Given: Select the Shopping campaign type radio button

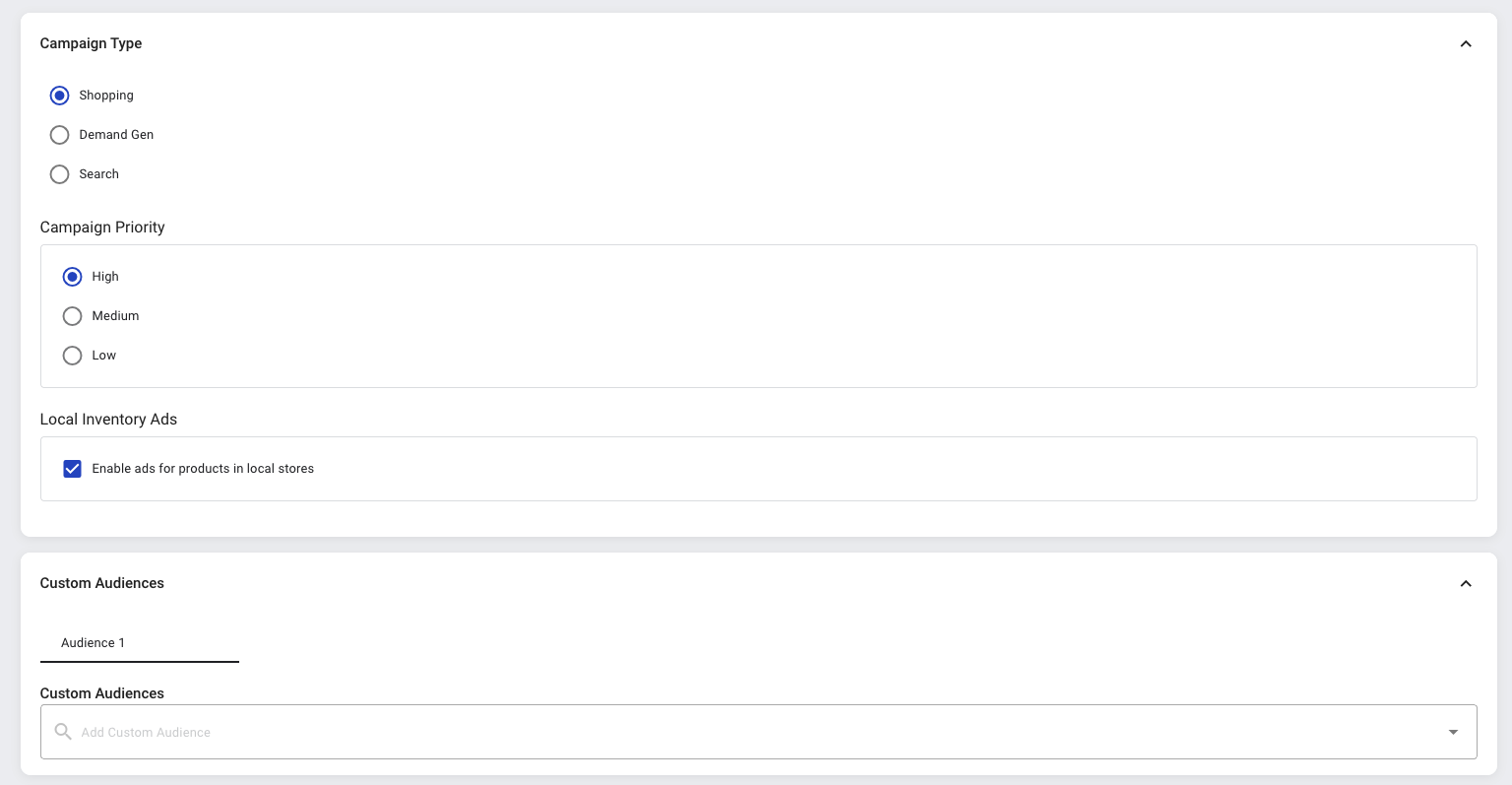Looking at the screenshot, I should pos(60,96).
